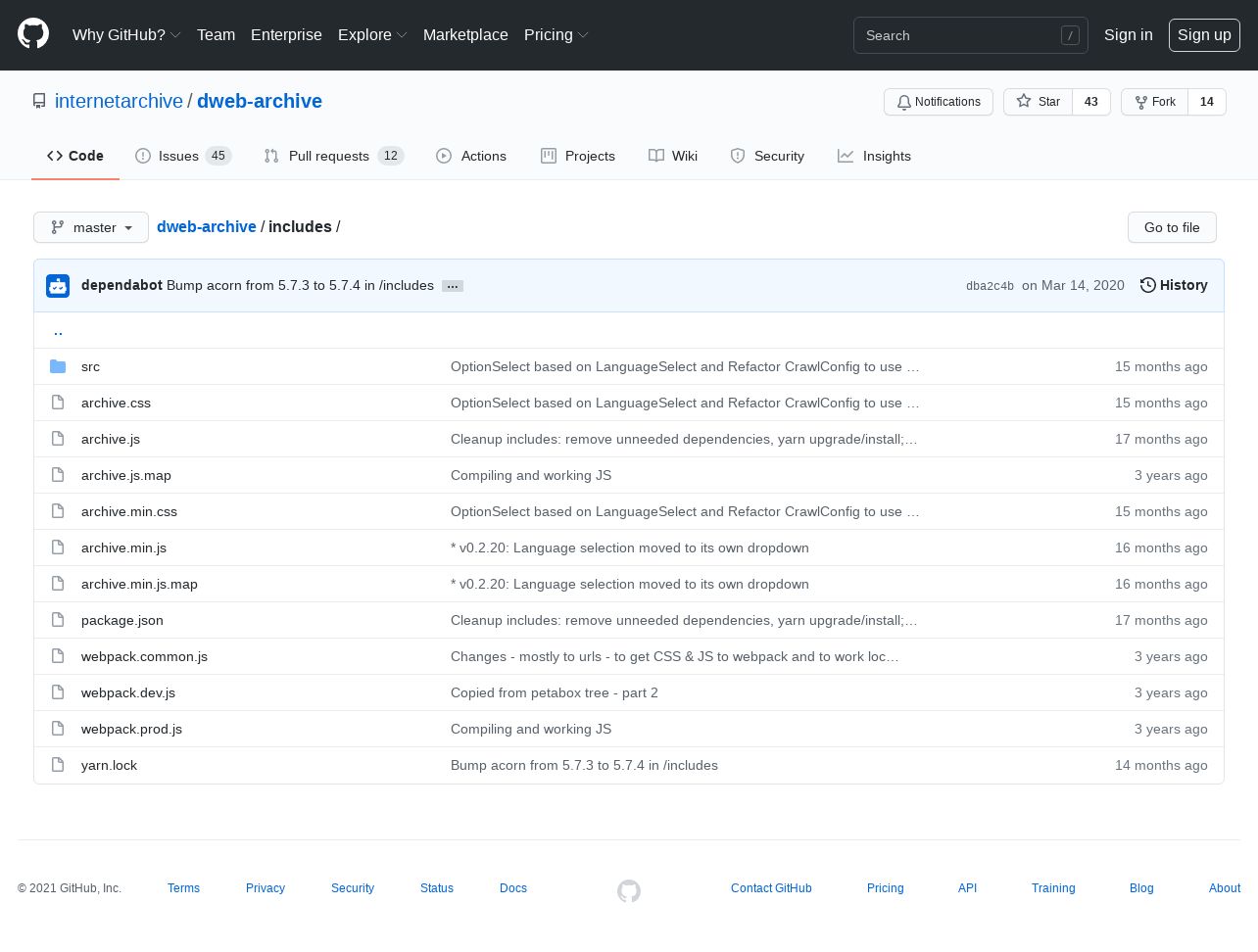Open footer Privacy link
This screenshot has width=1258, height=952.
(x=266, y=888)
